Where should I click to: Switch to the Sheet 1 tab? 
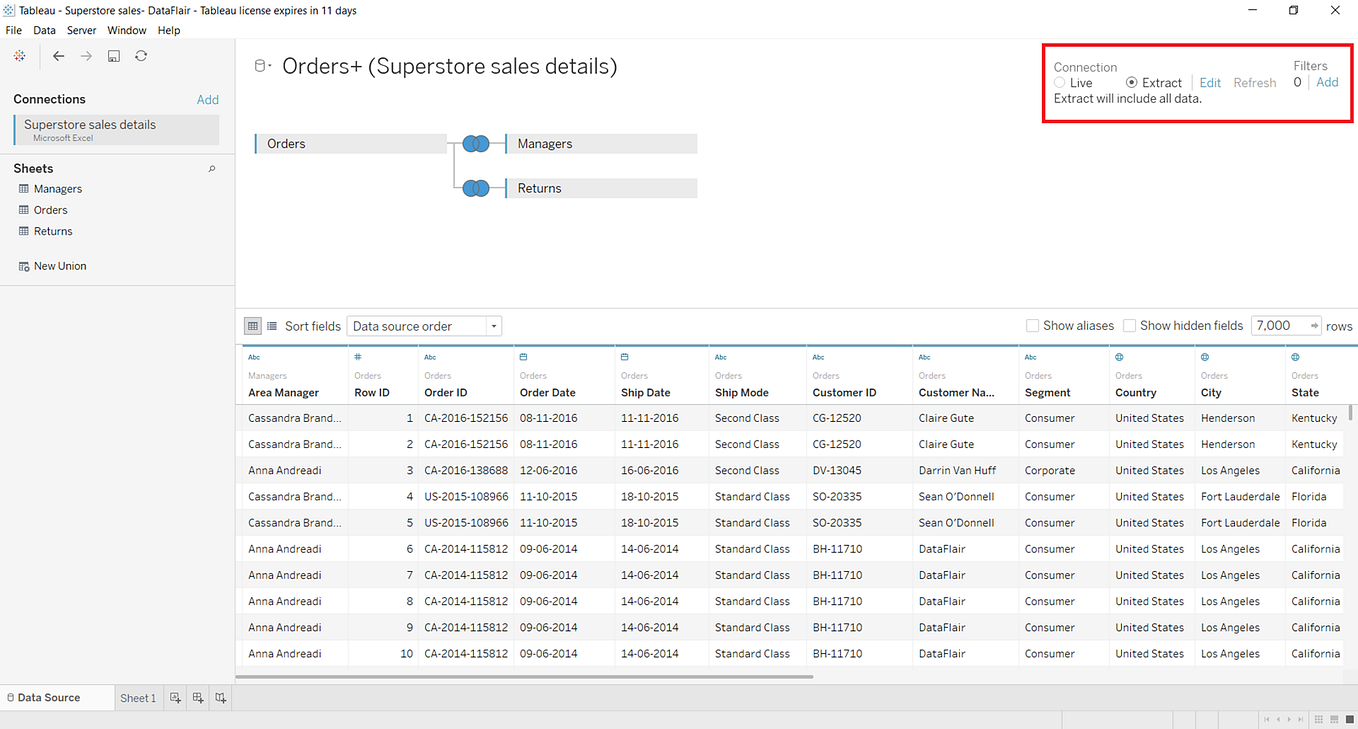click(138, 698)
